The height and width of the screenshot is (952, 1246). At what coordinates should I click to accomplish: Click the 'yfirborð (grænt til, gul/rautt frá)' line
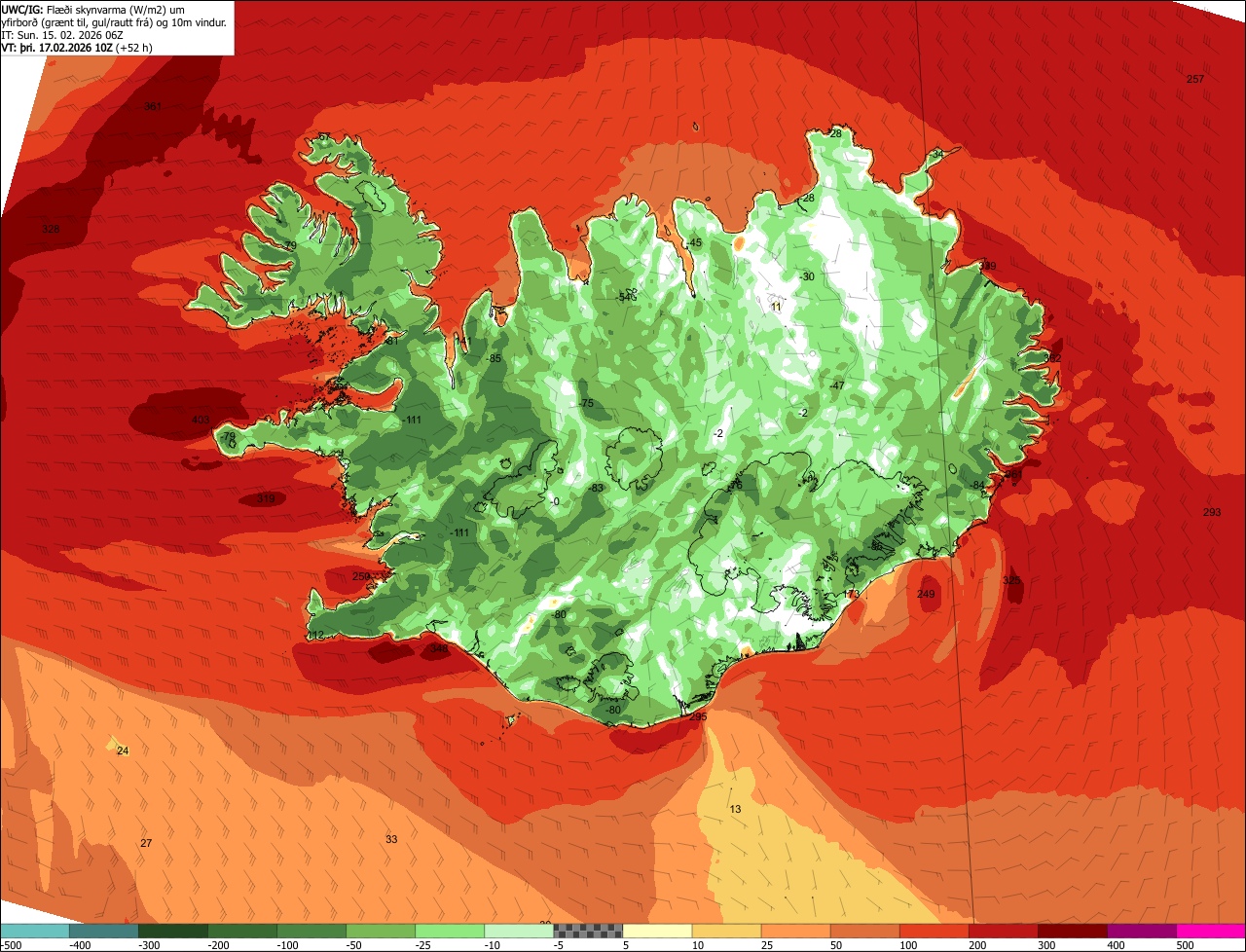(114, 21)
